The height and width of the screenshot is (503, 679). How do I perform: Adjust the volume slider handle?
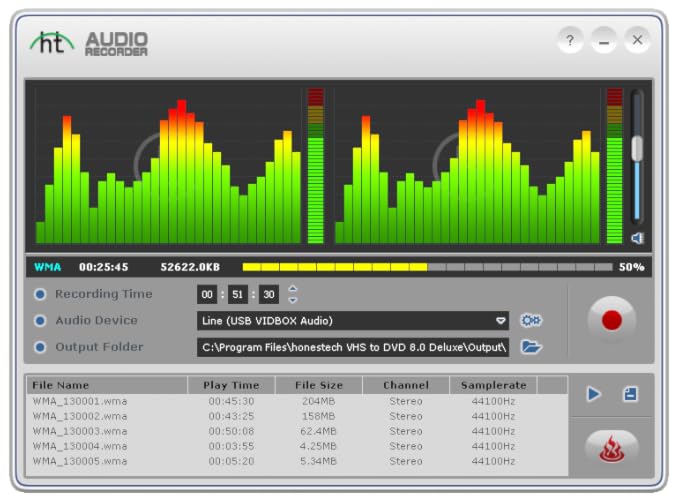(x=637, y=148)
